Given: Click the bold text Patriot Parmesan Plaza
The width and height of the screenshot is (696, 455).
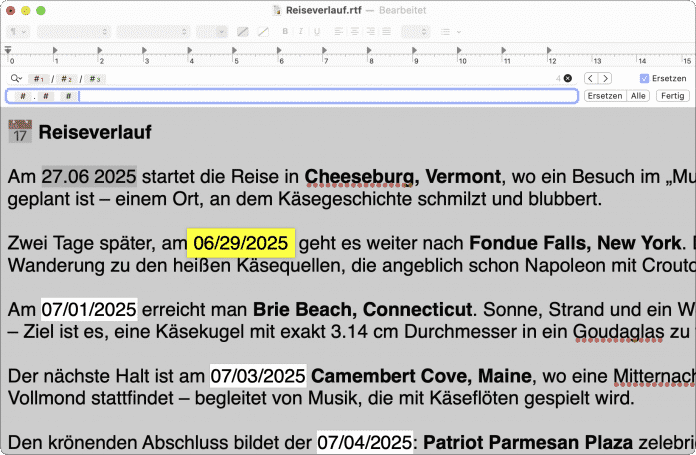Looking at the screenshot, I should click(x=528, y=442).
